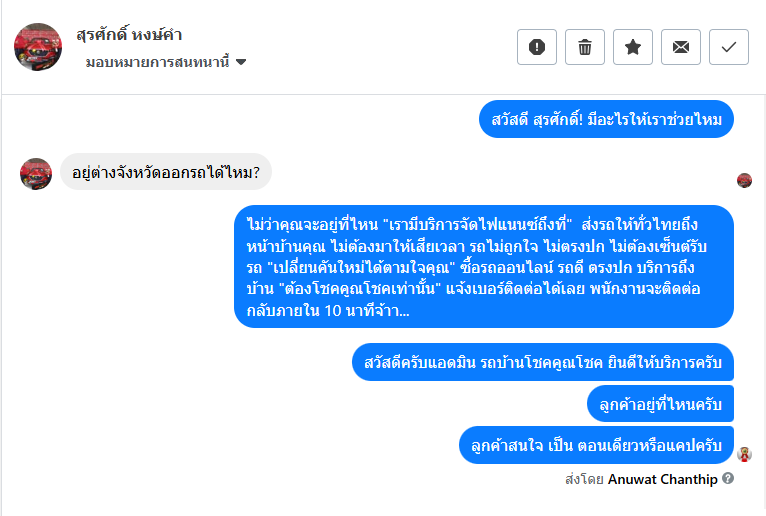This screenshot has height=516, width=766.
Task: Click bubble asking ตอนเดียวหรือแคปครับ
Action: tap(596, 445)
